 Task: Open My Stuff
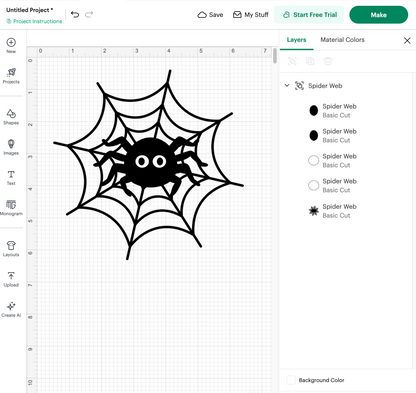pyautogui.click(x=251, y=15)
